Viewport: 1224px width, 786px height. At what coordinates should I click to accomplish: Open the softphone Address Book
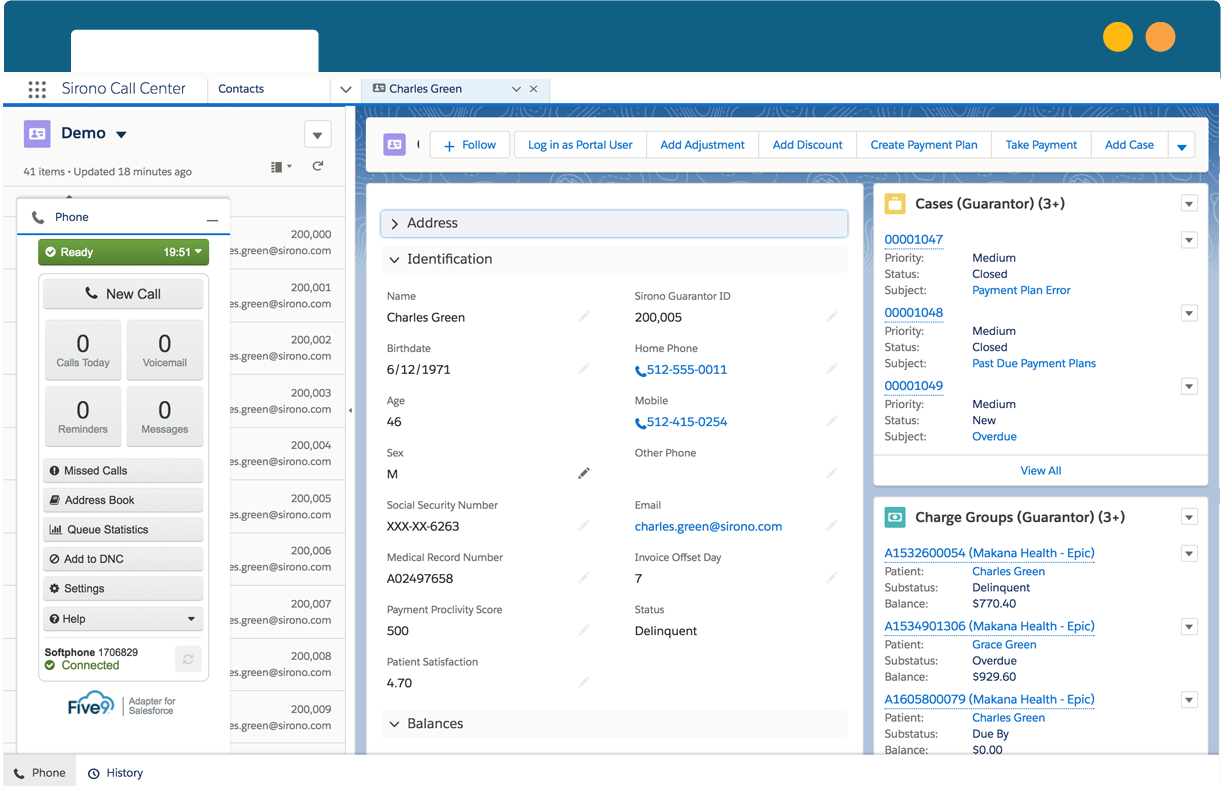coord(123,500)
